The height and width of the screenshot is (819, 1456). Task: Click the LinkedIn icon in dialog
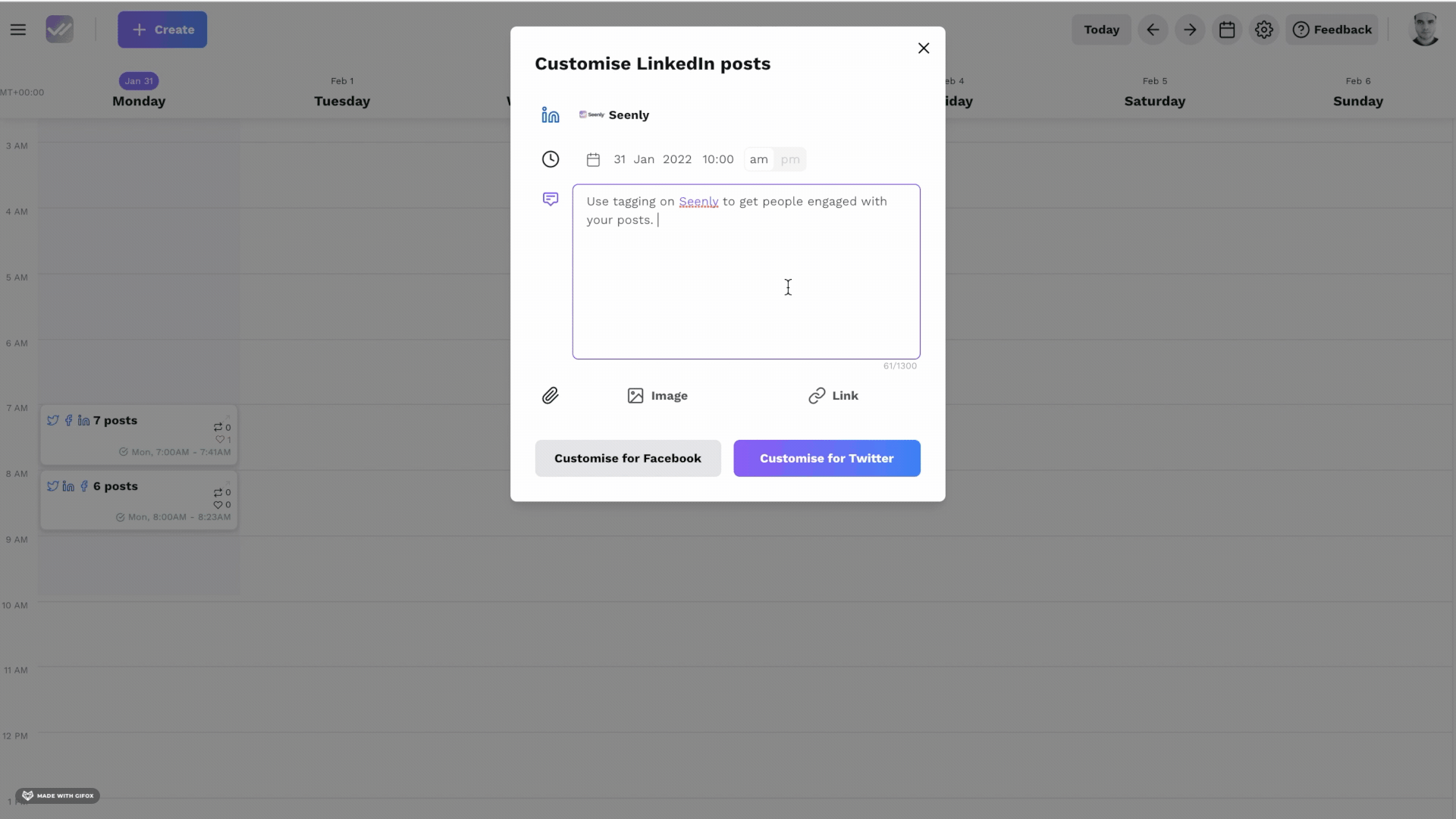point(551,115)
